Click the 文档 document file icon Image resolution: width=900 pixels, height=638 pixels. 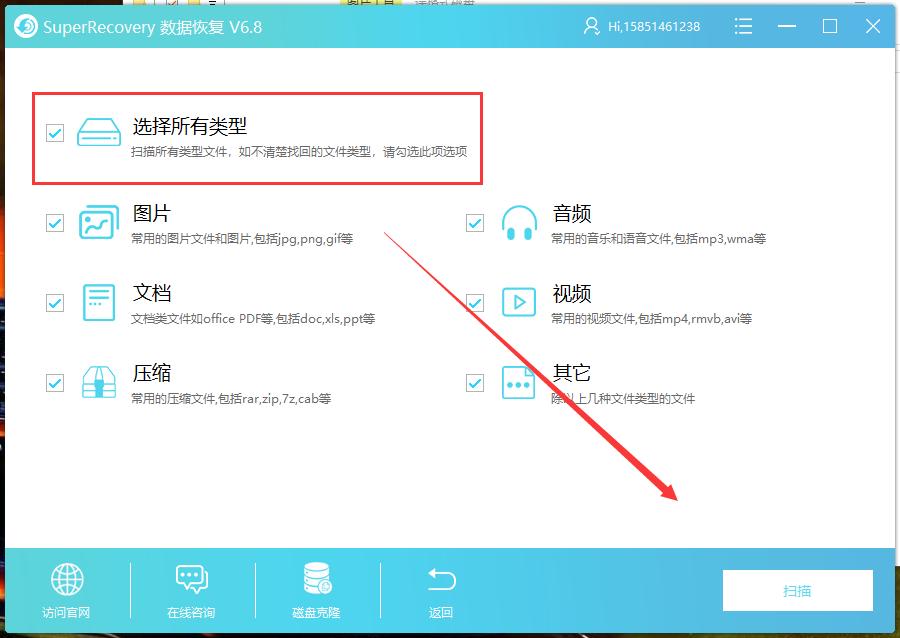click(98, 302)
